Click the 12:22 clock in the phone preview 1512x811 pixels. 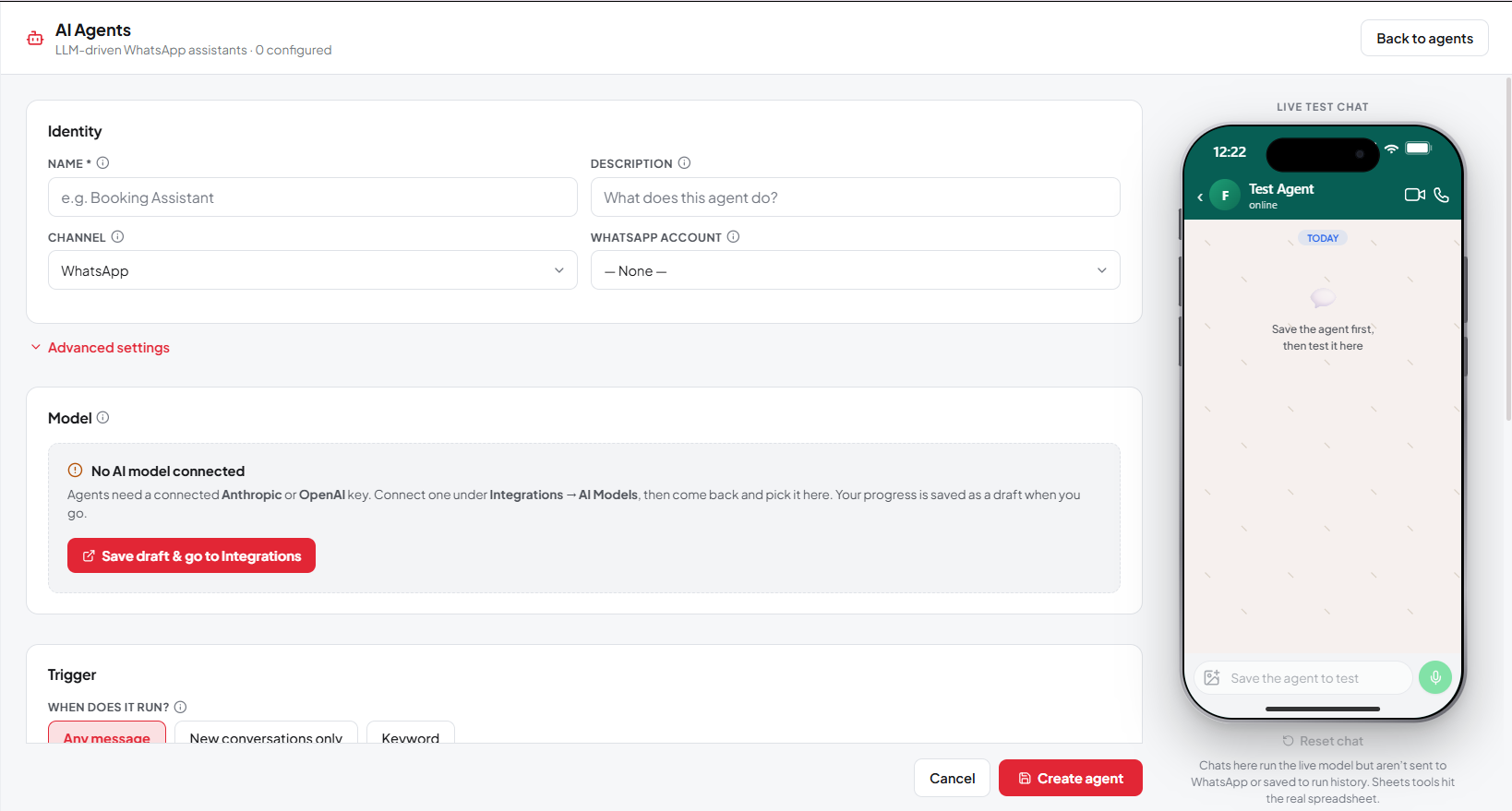(1230, 151)
